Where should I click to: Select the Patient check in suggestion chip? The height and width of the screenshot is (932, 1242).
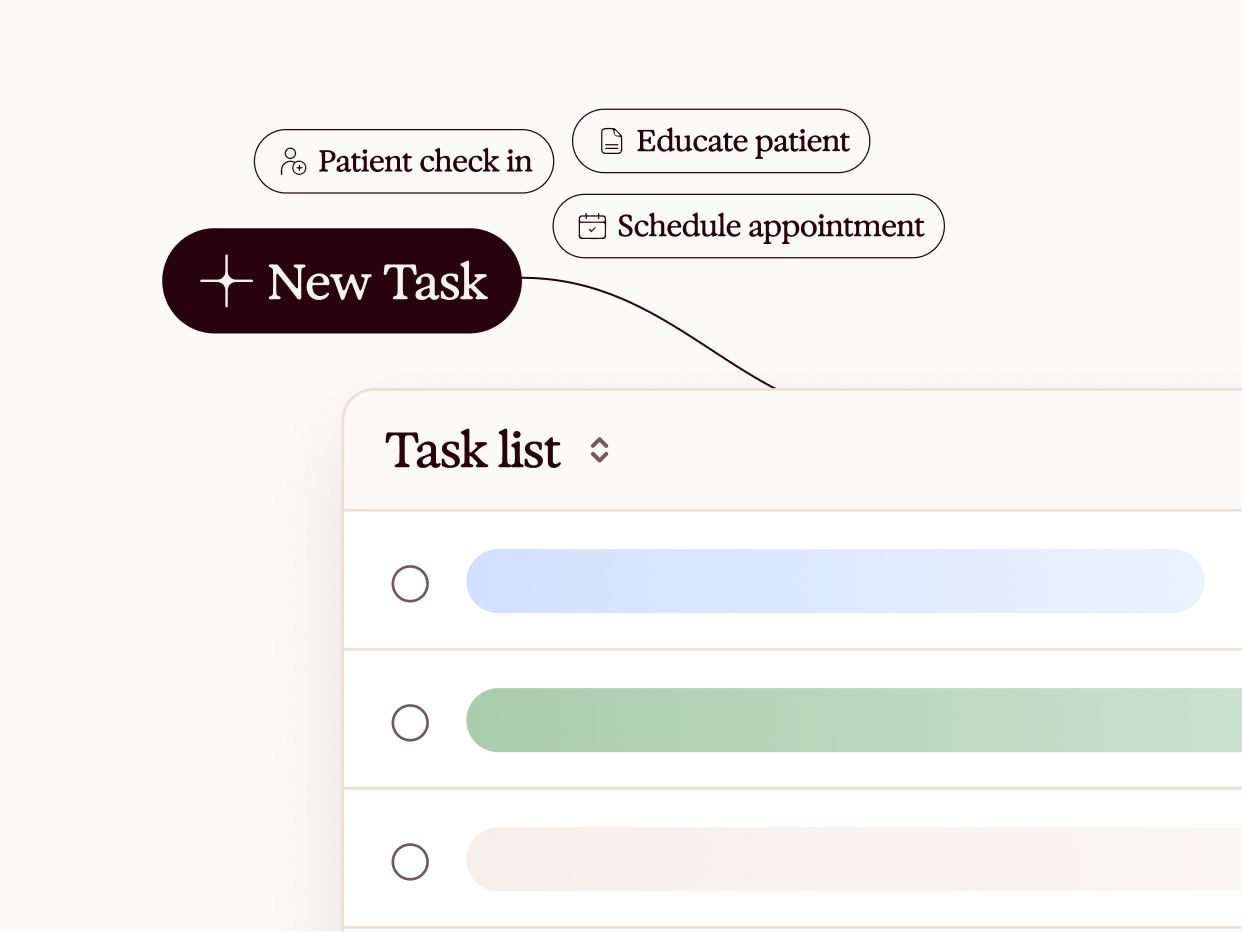pyautogui.click(x=404, y=161)
